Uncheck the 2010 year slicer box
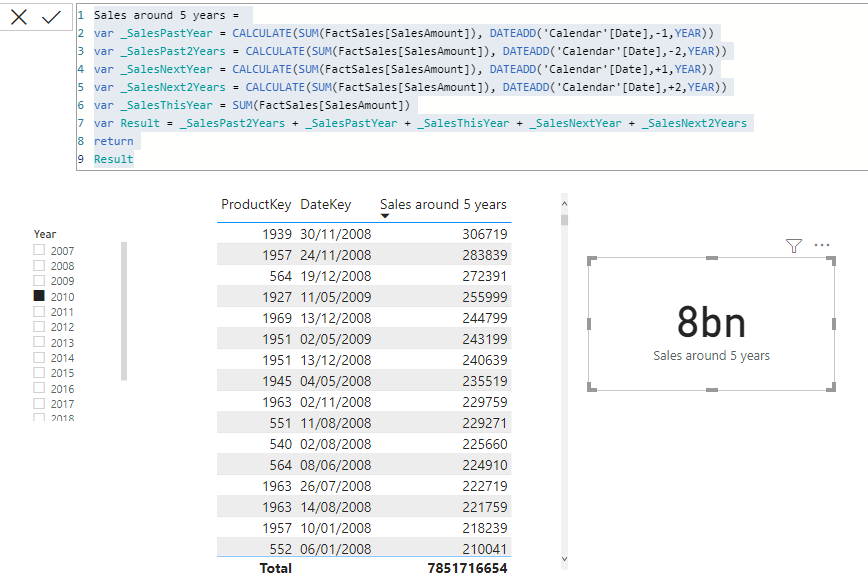The width and height of the screenshot is (868, 579). point(39,296)
